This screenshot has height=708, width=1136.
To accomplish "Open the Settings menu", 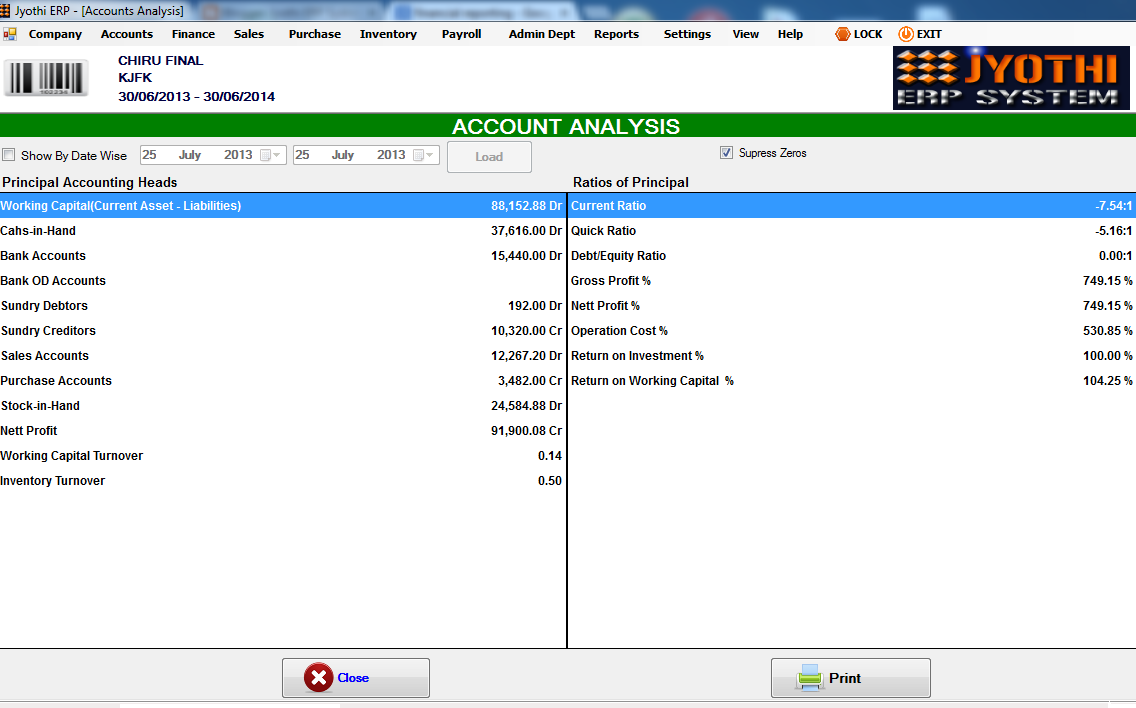I will click(687, 33).
